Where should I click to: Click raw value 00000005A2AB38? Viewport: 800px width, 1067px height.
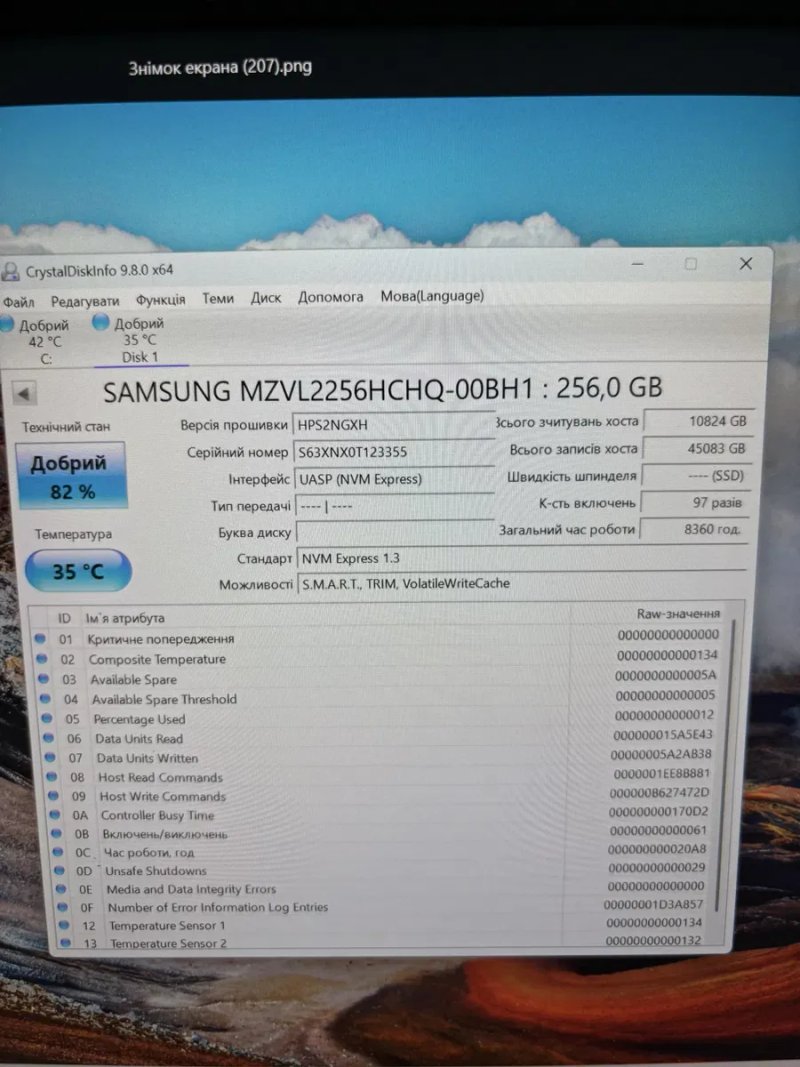[x=661, y=754]
